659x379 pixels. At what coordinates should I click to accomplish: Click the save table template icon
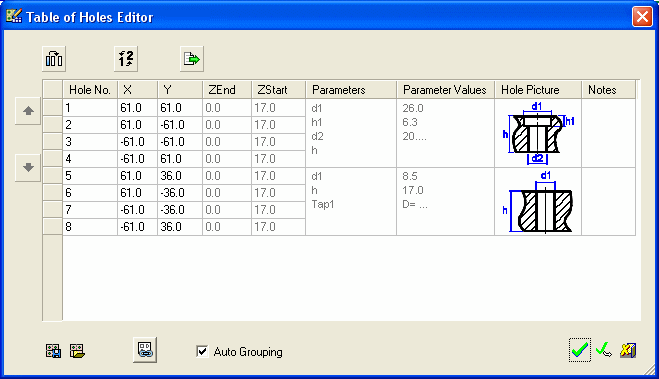click(53, 350)
